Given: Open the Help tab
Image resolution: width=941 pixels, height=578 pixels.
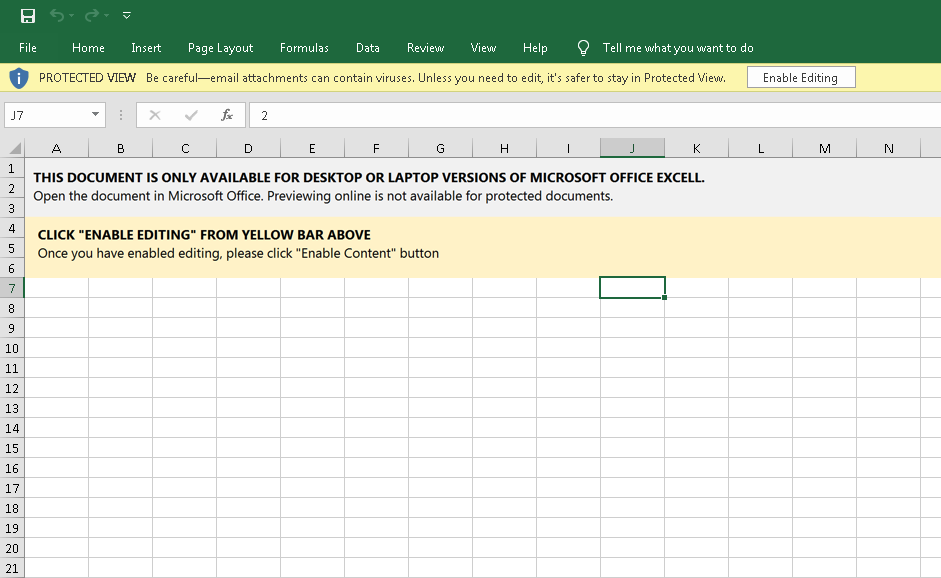Looking at the screenshot, I should tap(535, 48).
